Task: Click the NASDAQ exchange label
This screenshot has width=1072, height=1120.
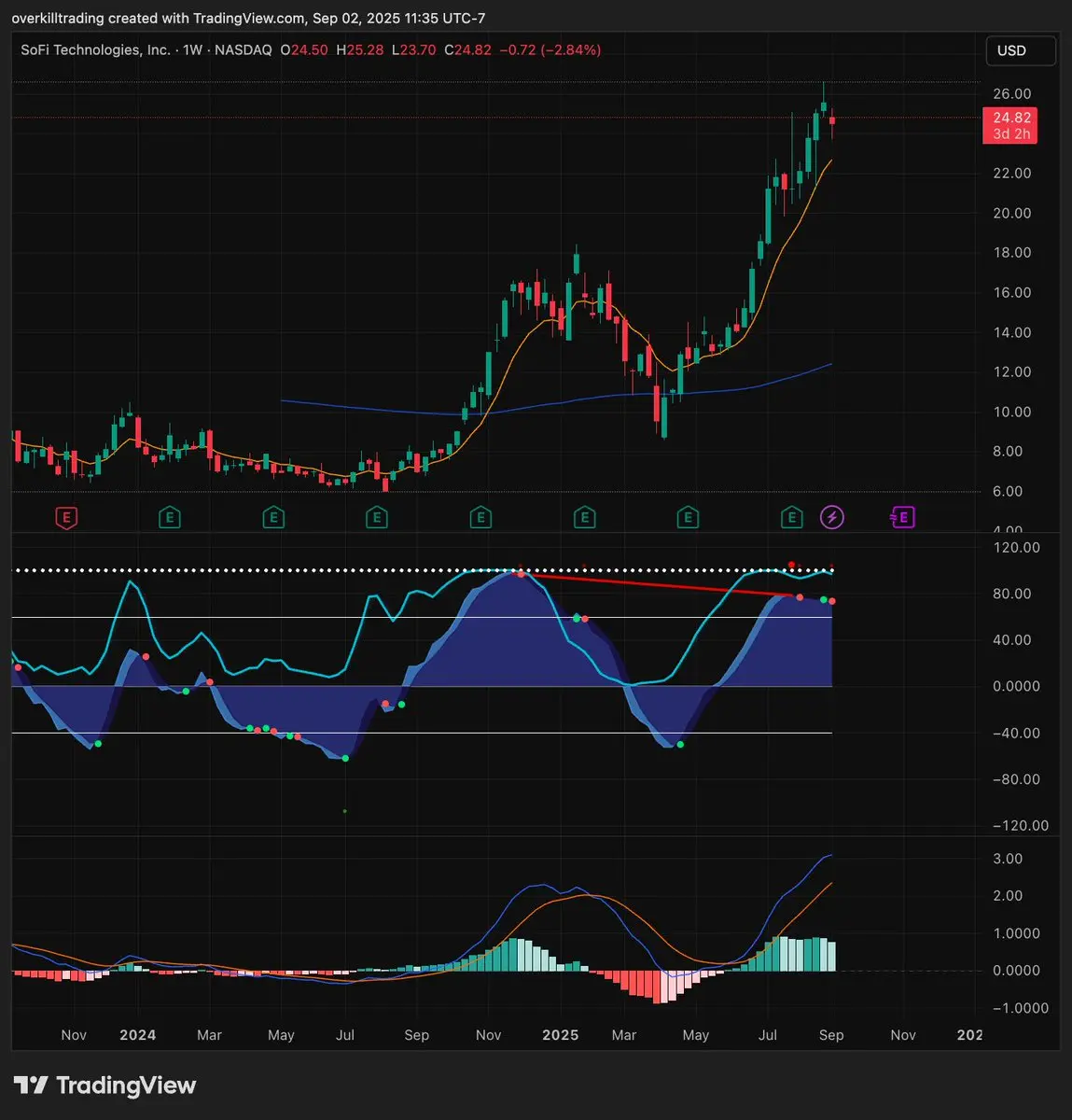Action: tap(243, 49)
